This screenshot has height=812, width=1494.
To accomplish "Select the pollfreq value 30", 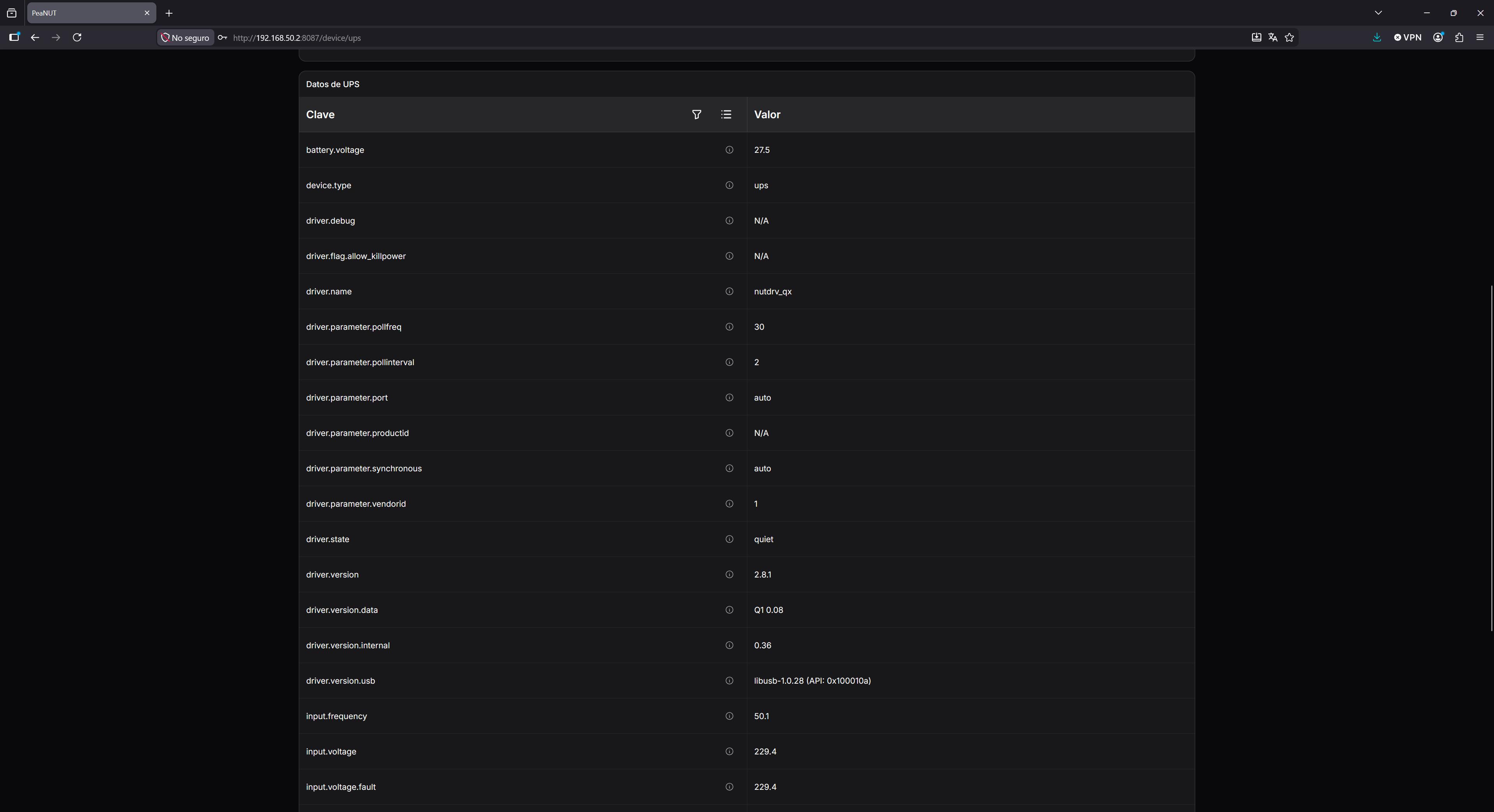I will pyautogui.click(x=759, y=327).
